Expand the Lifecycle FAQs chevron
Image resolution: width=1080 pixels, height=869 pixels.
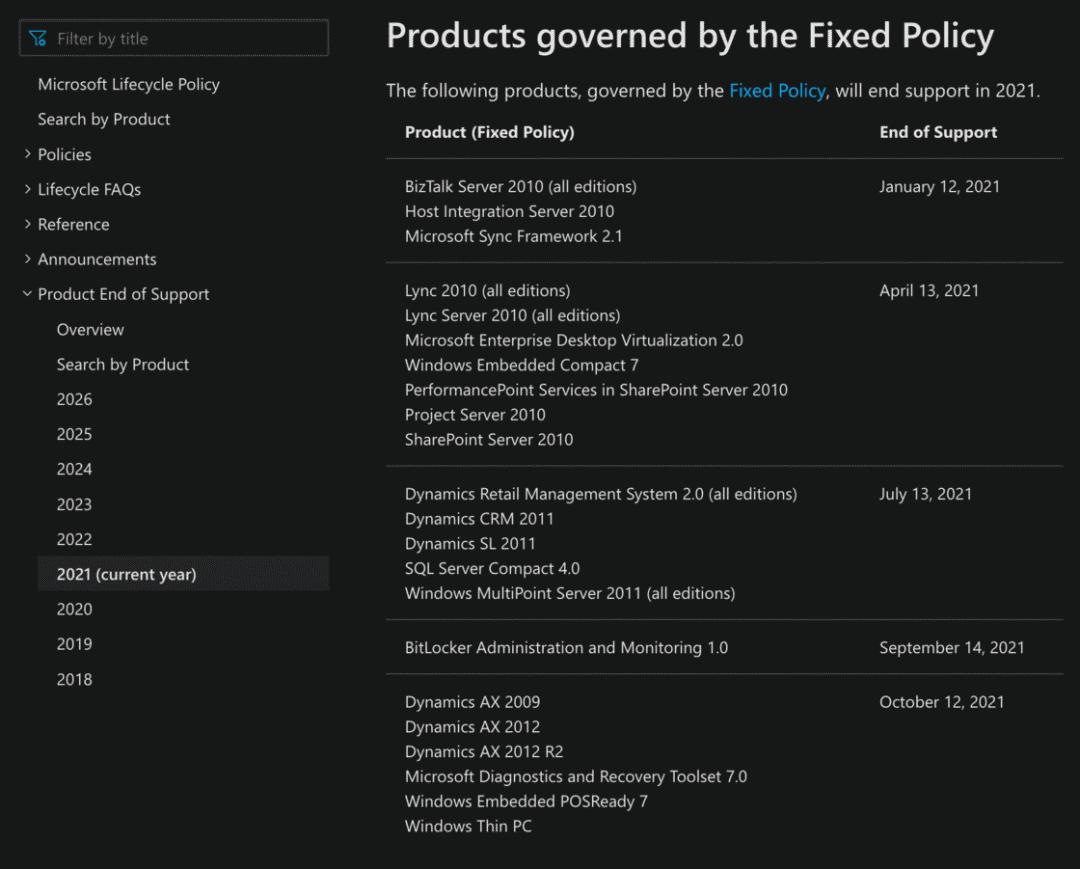(28, 189)
